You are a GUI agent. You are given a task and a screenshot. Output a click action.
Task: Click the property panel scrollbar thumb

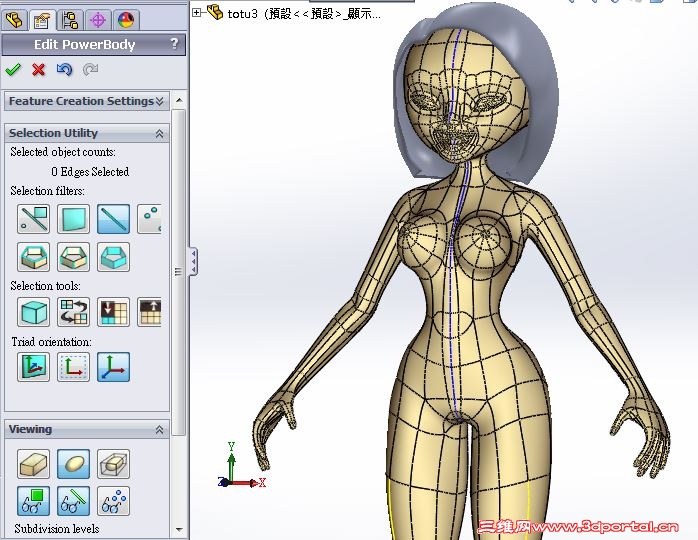(x=179, y=272)
